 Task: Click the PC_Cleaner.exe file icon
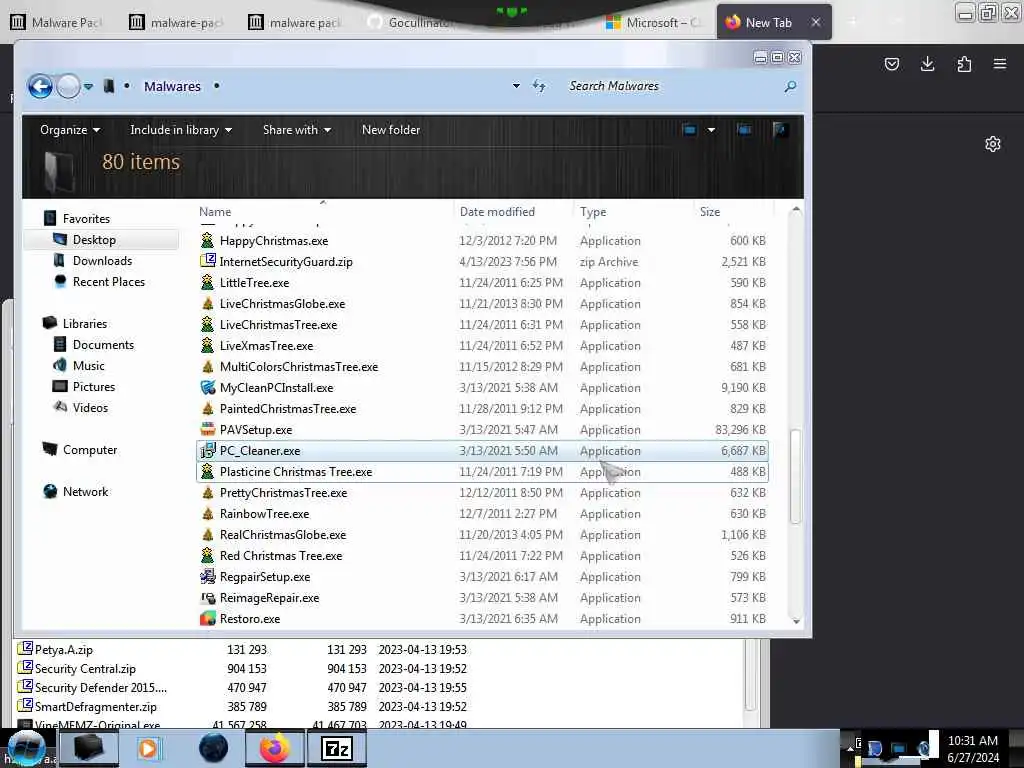click(x=208, y=451)
